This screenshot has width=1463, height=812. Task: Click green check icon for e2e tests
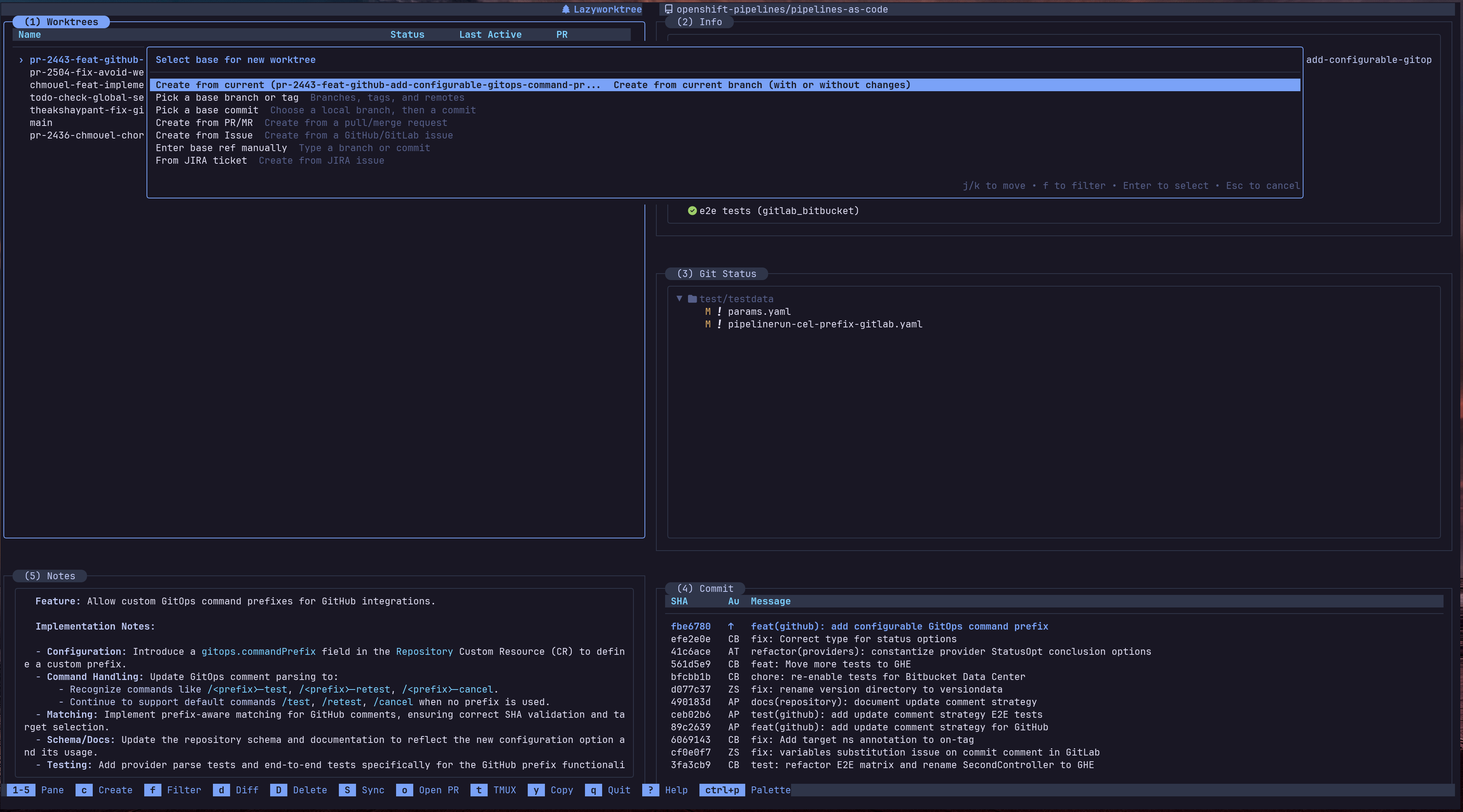tap(692, 211)
